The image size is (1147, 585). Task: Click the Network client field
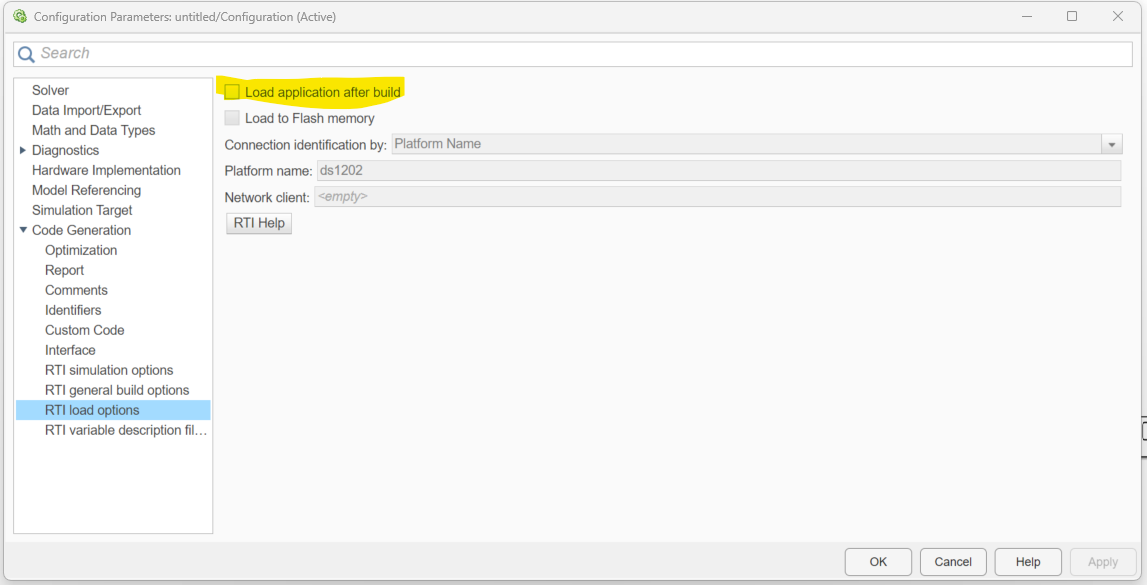[716, 197]
